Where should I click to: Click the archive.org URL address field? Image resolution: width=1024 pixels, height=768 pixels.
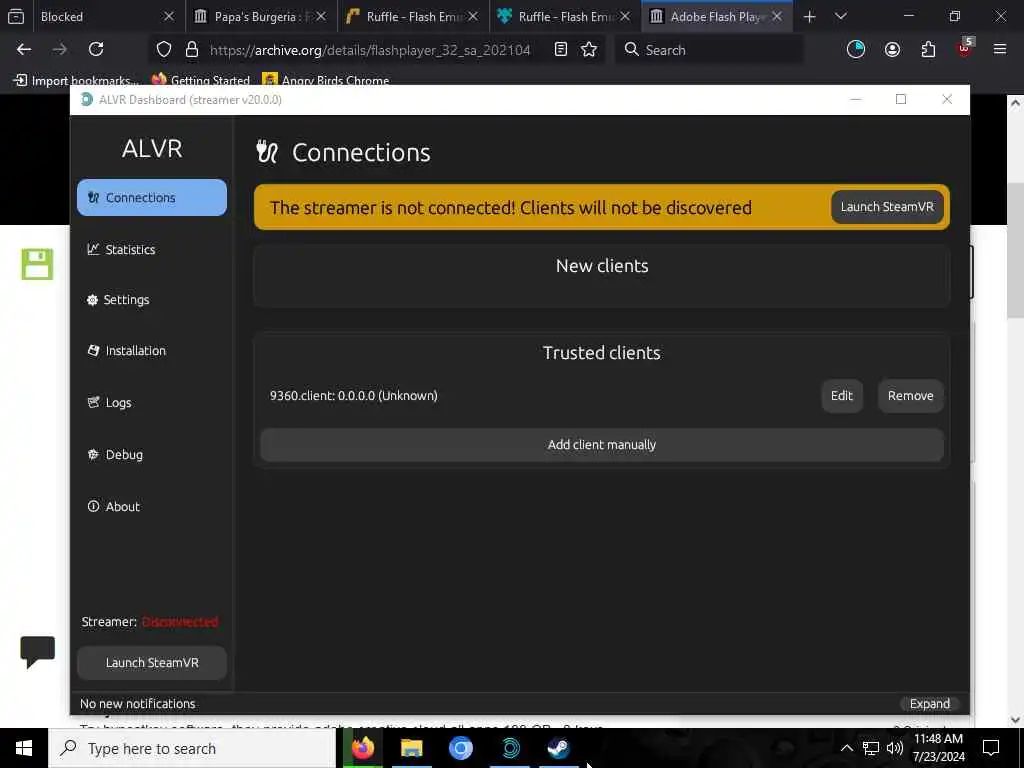(x=370, y=50)
